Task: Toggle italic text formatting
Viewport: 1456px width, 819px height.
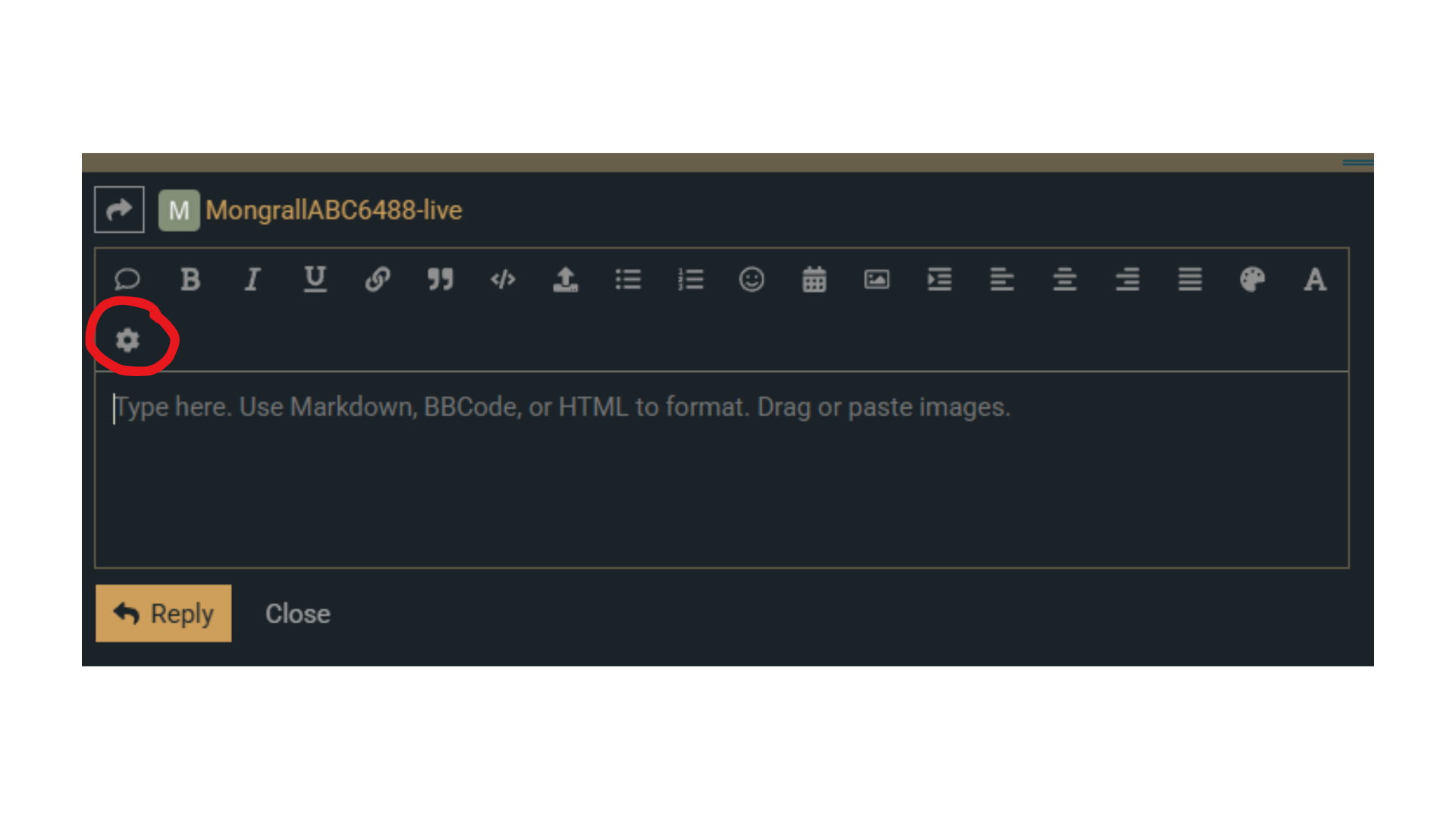Action: pyautogui.click(x=253, y=279)
